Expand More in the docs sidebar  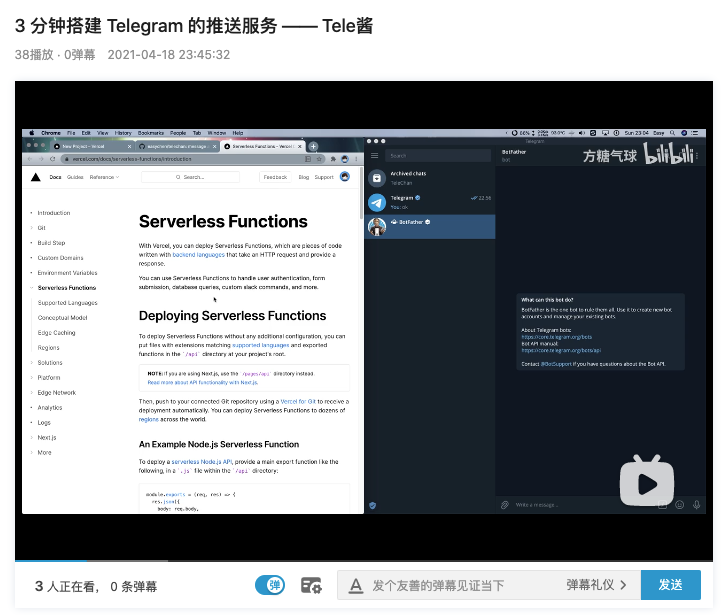44,452
